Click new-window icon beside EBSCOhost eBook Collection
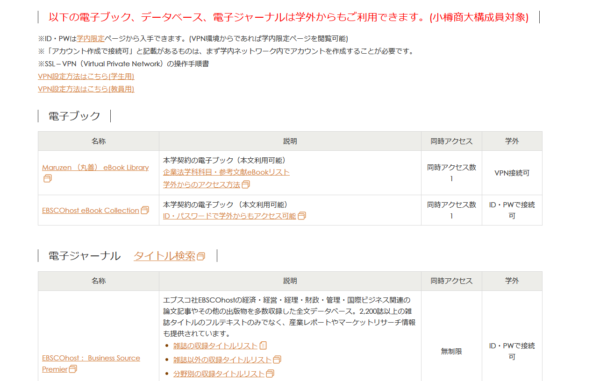The height and width of the screenshot is (381, 600). pyautogui.click(x=145, y=210)
